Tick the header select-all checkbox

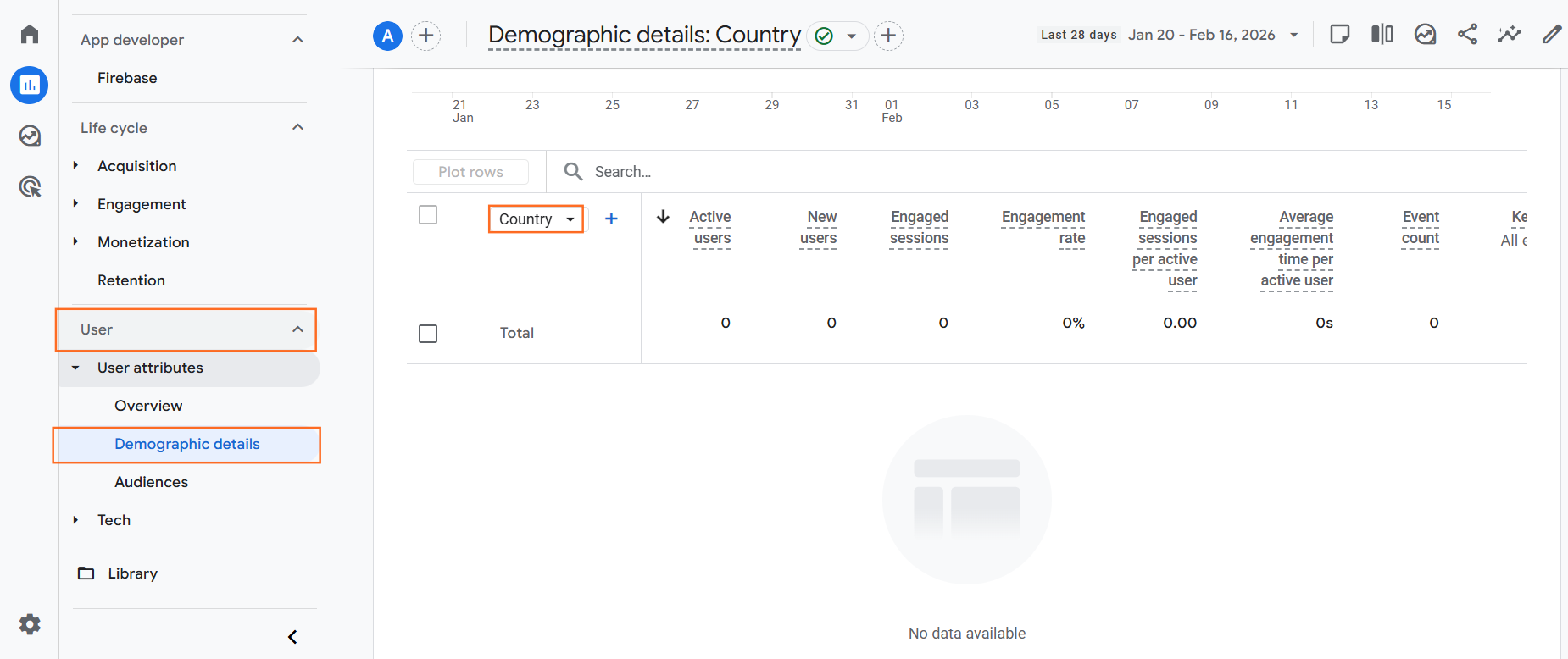coord(428,215)
